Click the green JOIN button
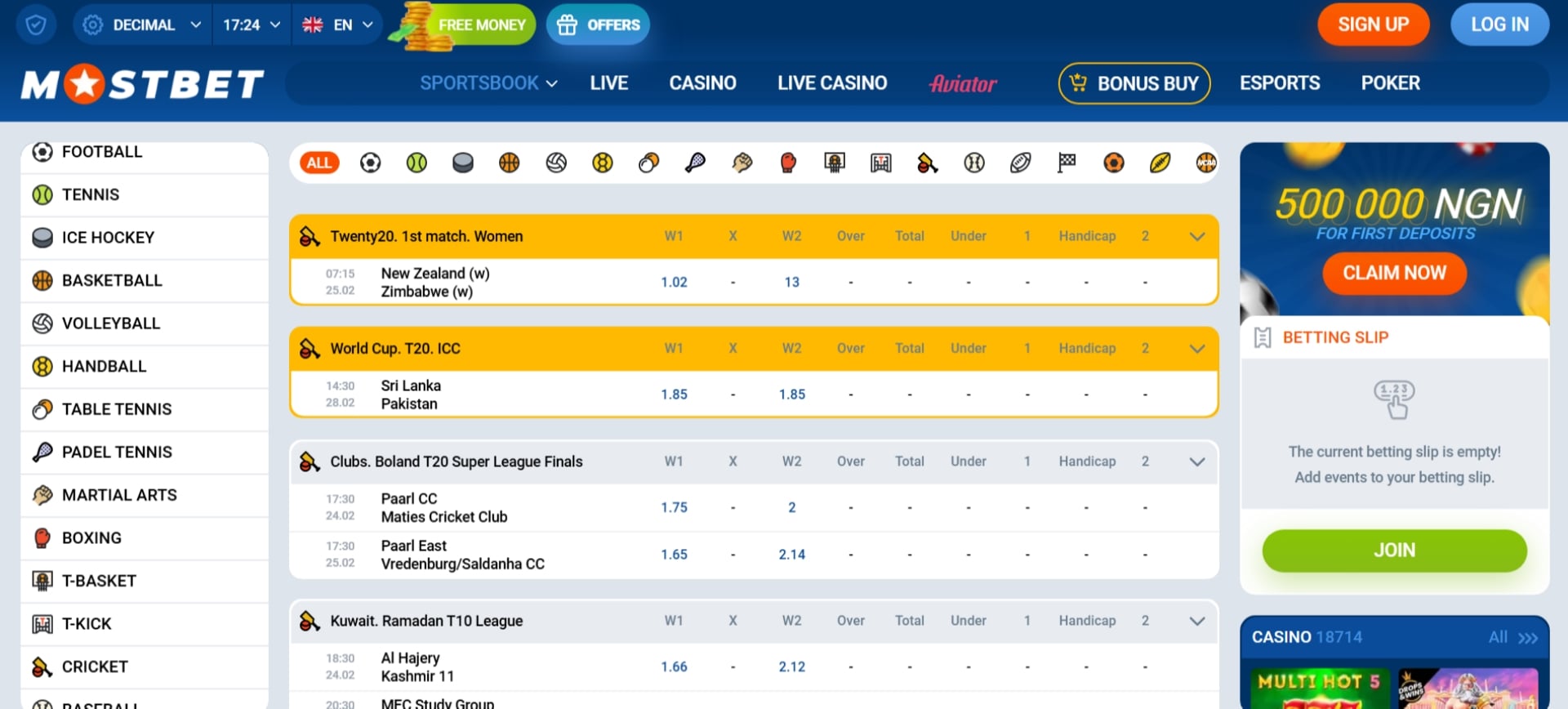Viewport: 1568px width, 709px height. (x=1394, y=551)
